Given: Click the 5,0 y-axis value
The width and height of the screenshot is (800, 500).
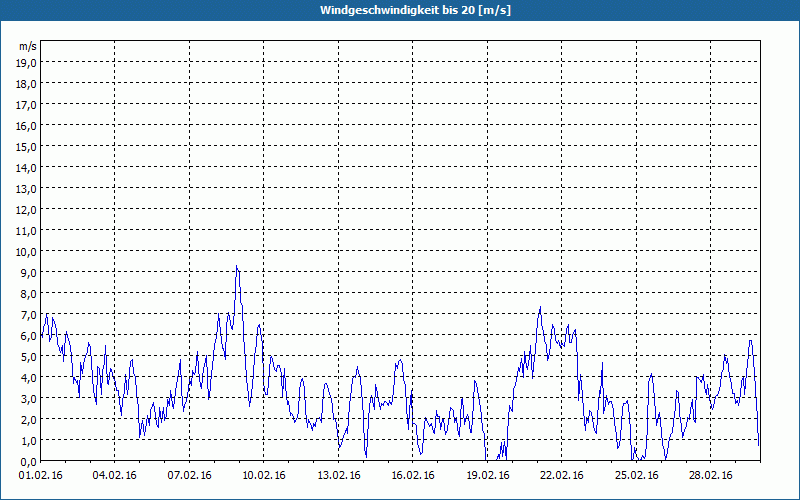Looking at the screenshot, I should [x=27, y=356].
